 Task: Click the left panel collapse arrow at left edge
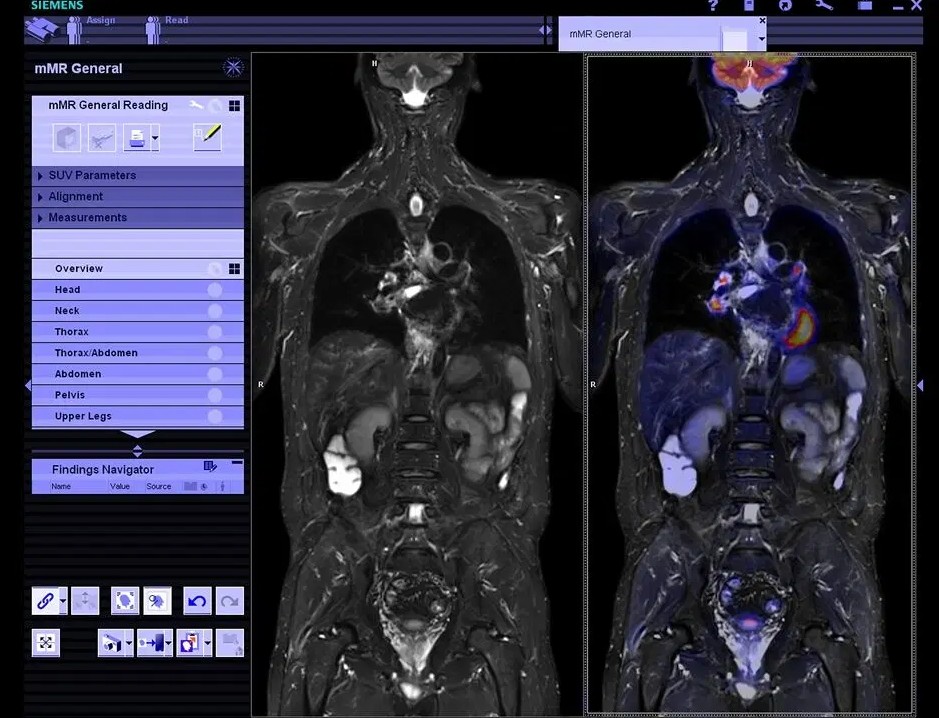click(28, 386)
